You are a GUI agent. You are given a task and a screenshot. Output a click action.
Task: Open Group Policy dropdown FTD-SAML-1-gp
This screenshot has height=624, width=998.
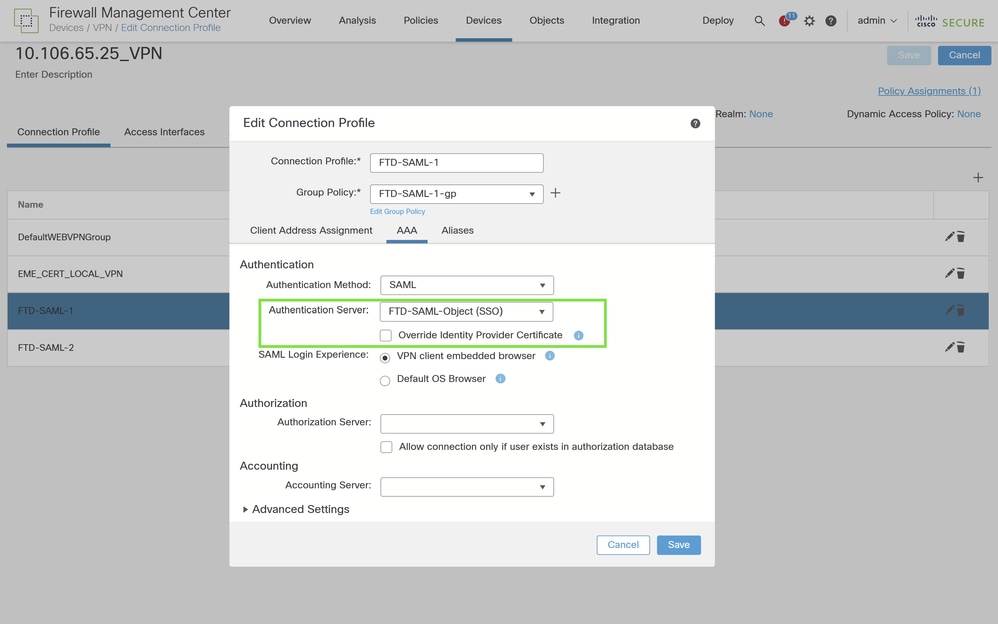pos(456,194)
